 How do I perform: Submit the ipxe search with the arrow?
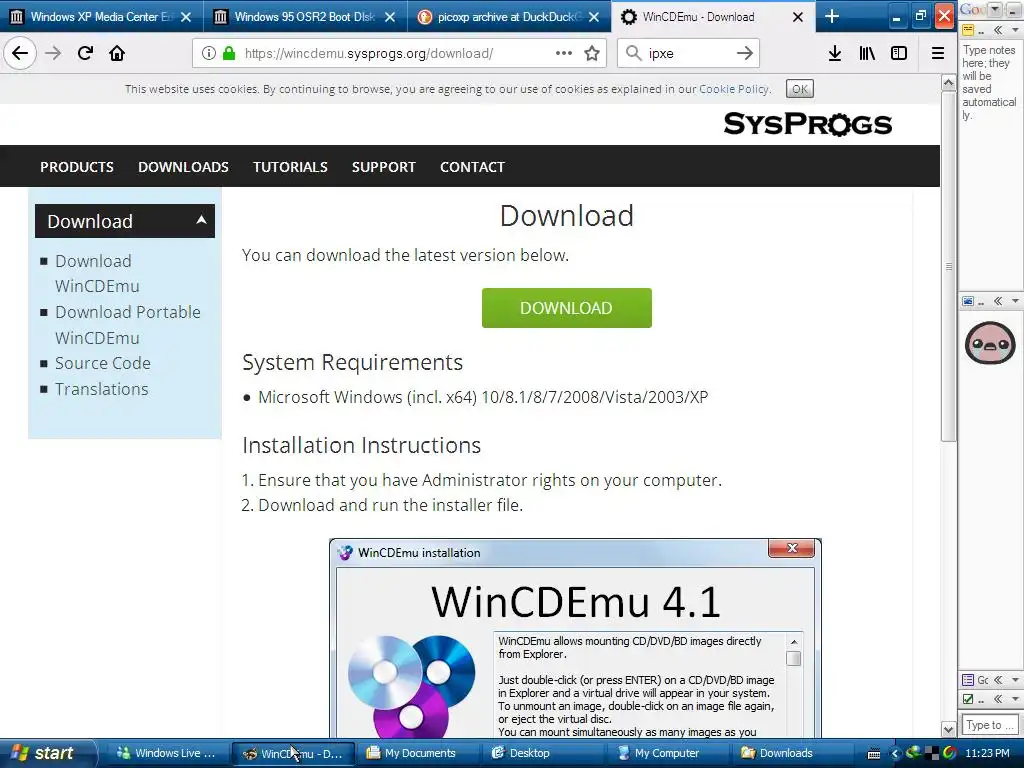tap(744, 53)
